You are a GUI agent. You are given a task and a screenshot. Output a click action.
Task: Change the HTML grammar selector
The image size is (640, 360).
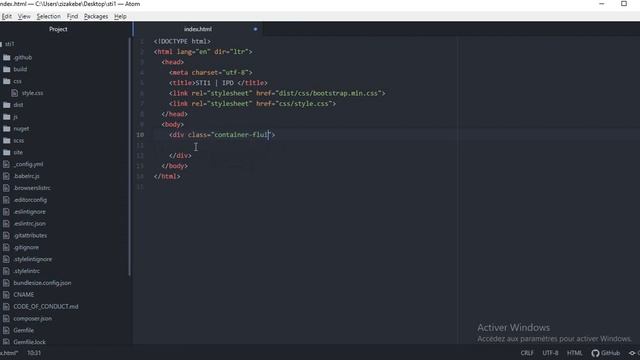pos(575,353)
